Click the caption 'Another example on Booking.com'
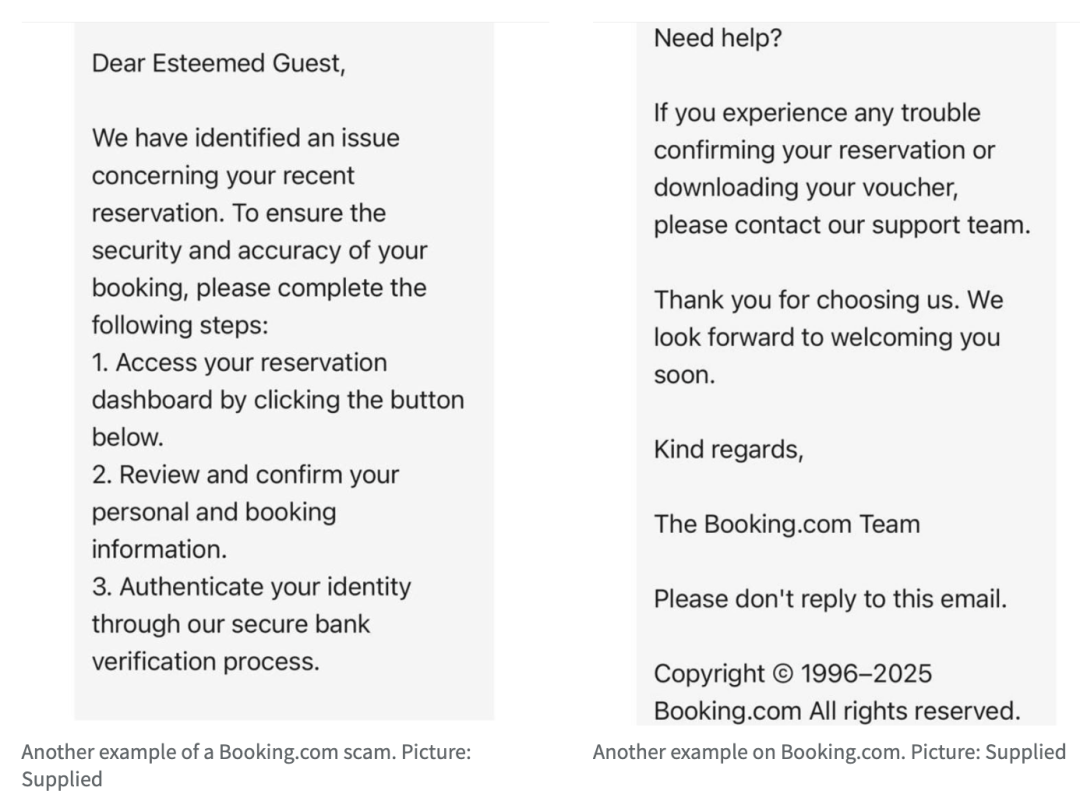 829,751
